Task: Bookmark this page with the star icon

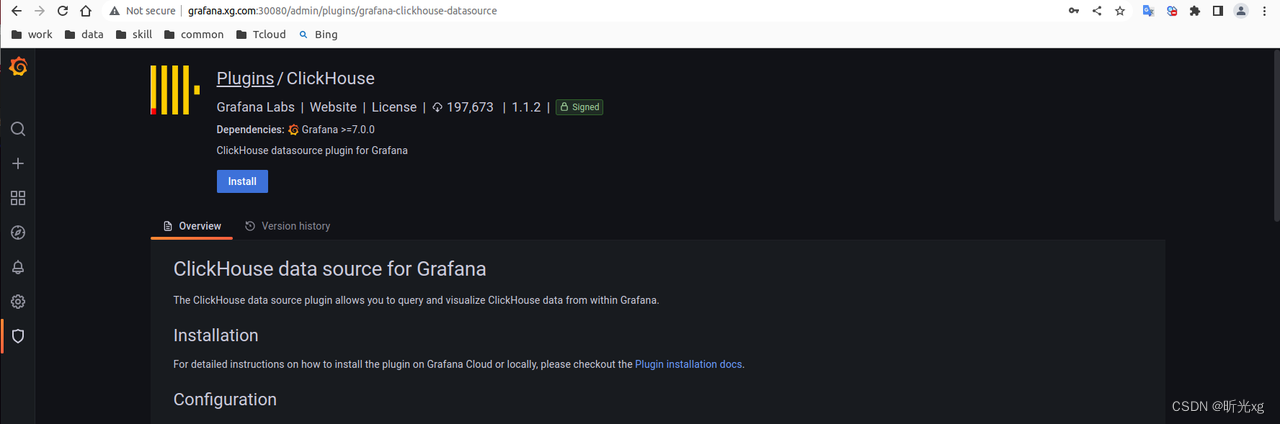Action: tap(1120, 11)
